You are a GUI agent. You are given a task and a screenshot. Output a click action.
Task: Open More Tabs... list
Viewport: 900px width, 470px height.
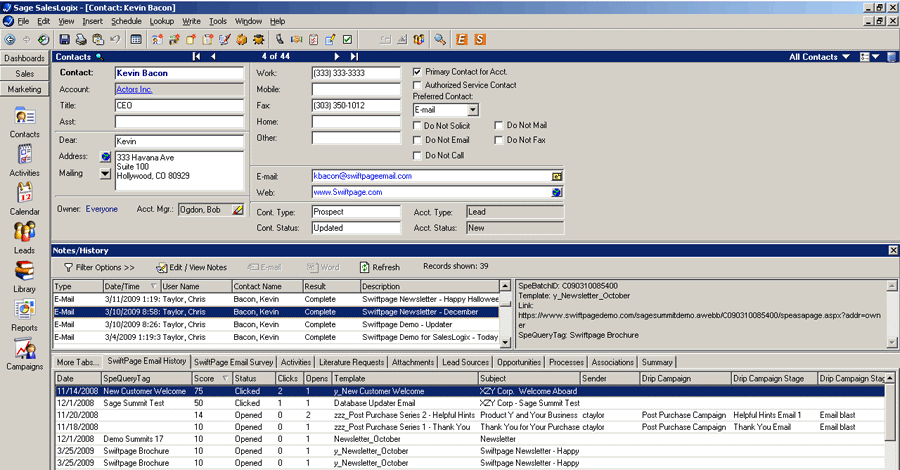(77, 362)
